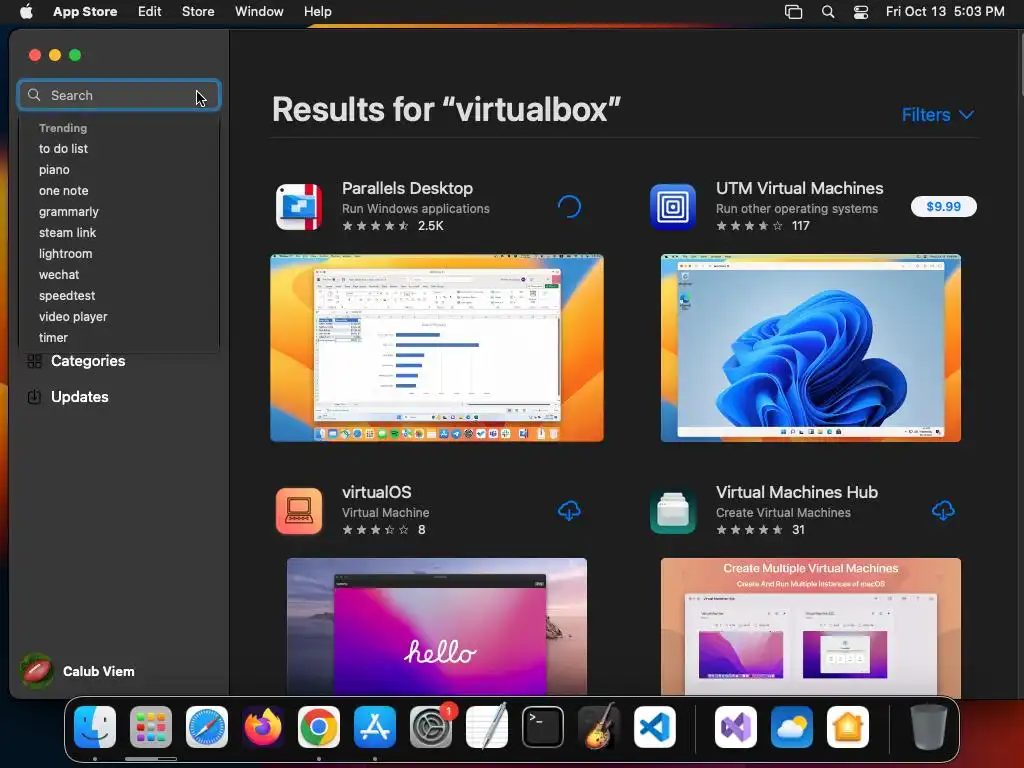Image resolution: width=1024 pixels, height=768 pixels.
Task: Open the Parallels Desktop app icon
Action: (298, 207)
